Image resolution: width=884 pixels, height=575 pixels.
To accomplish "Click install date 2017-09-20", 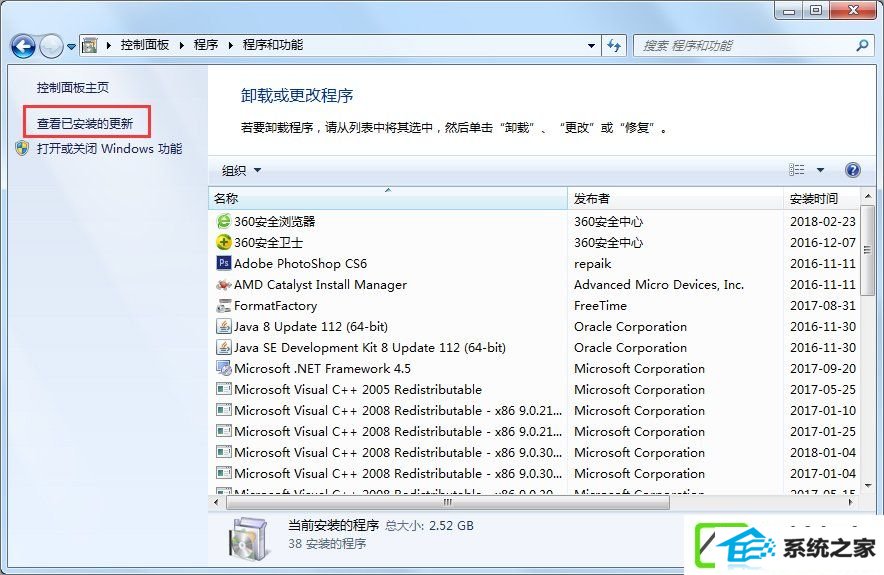I will pyautogui.click(x=823, y=369).
